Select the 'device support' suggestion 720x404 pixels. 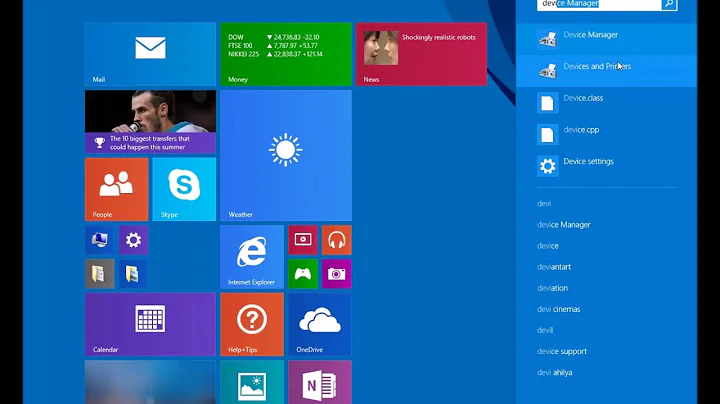(562, 351)
